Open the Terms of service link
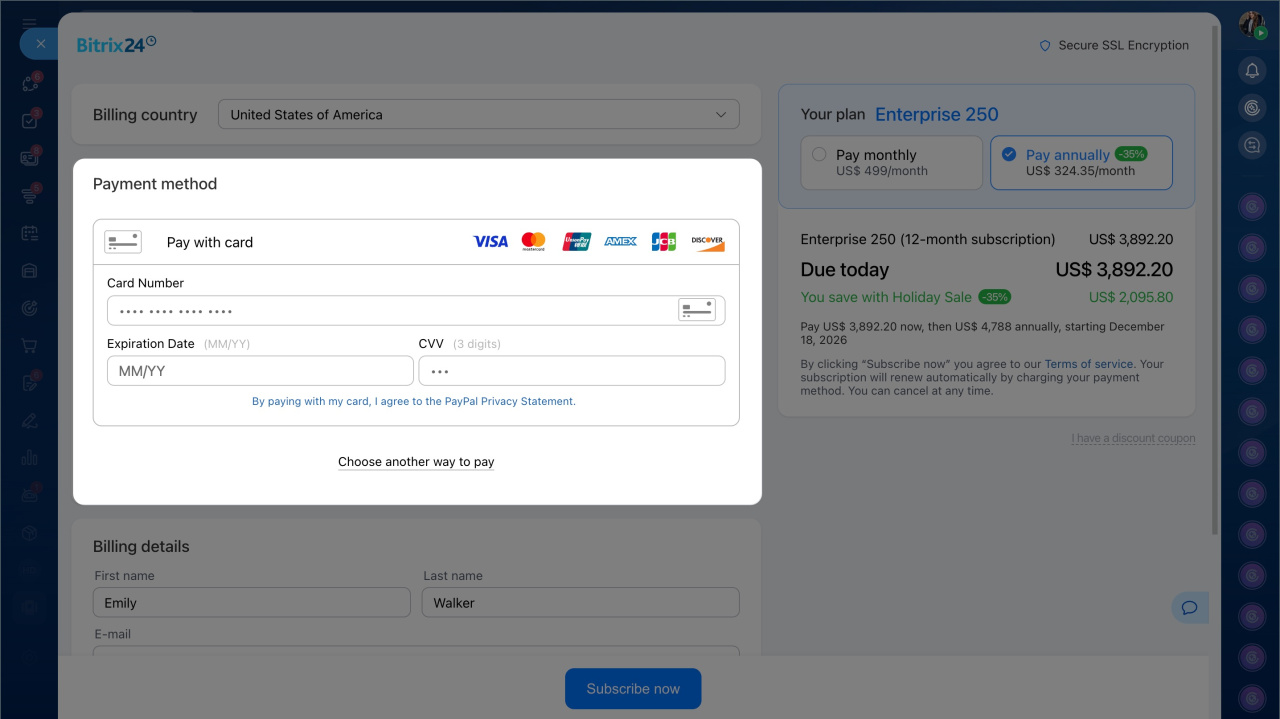 click(x=1088, y=364)
